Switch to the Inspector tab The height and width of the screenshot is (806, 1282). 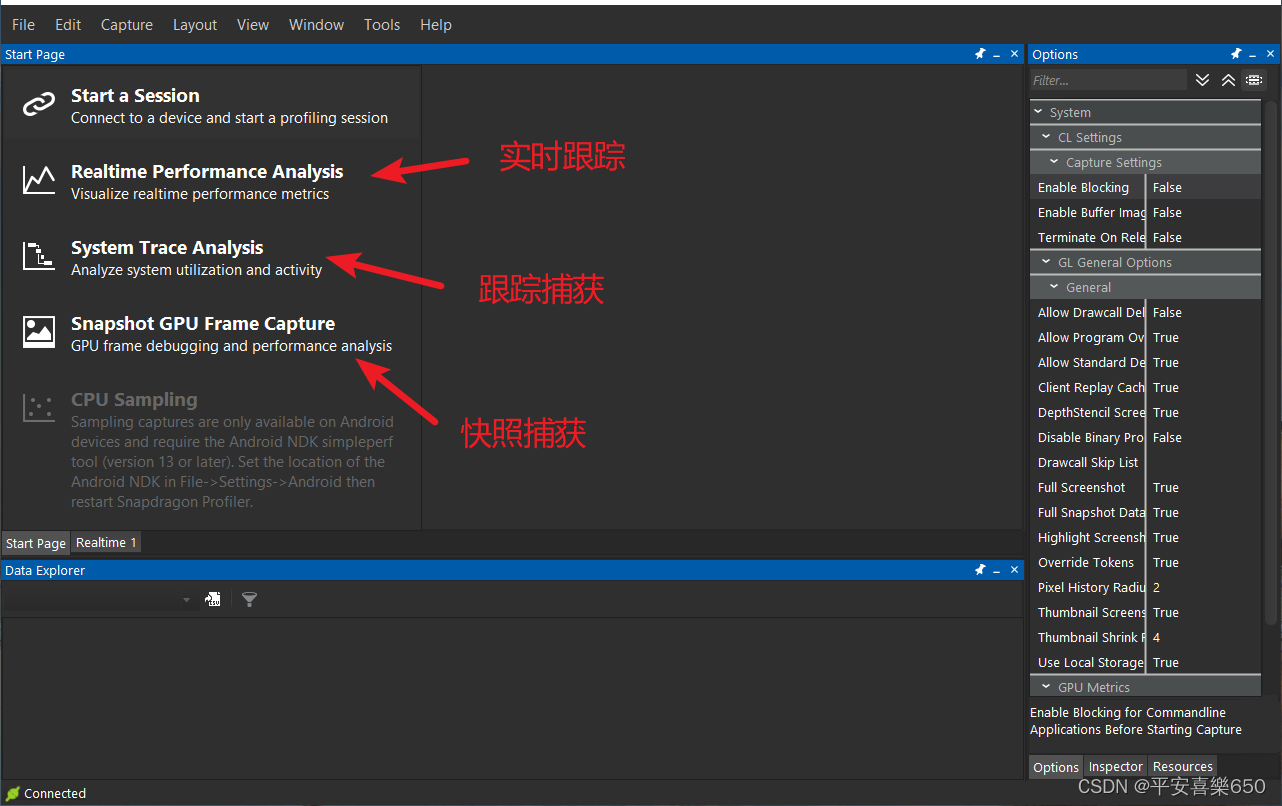[1115, 766]
